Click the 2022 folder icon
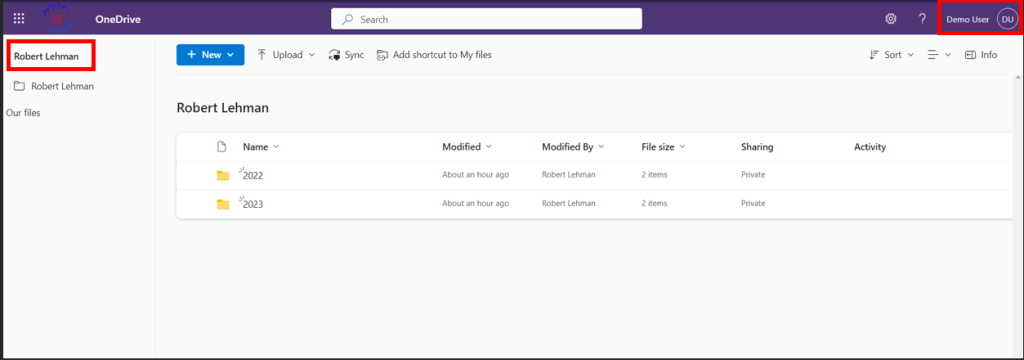The width and height of the screenshot is (1024, 360). 223,175
